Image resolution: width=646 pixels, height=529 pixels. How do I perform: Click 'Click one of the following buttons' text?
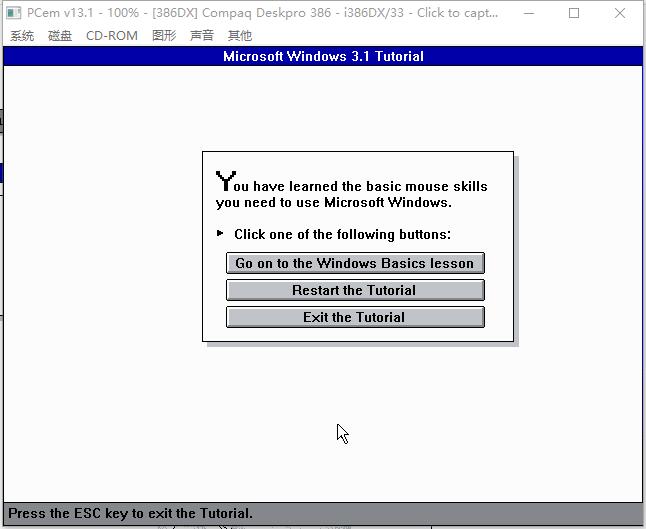click(x=342, y=234)
